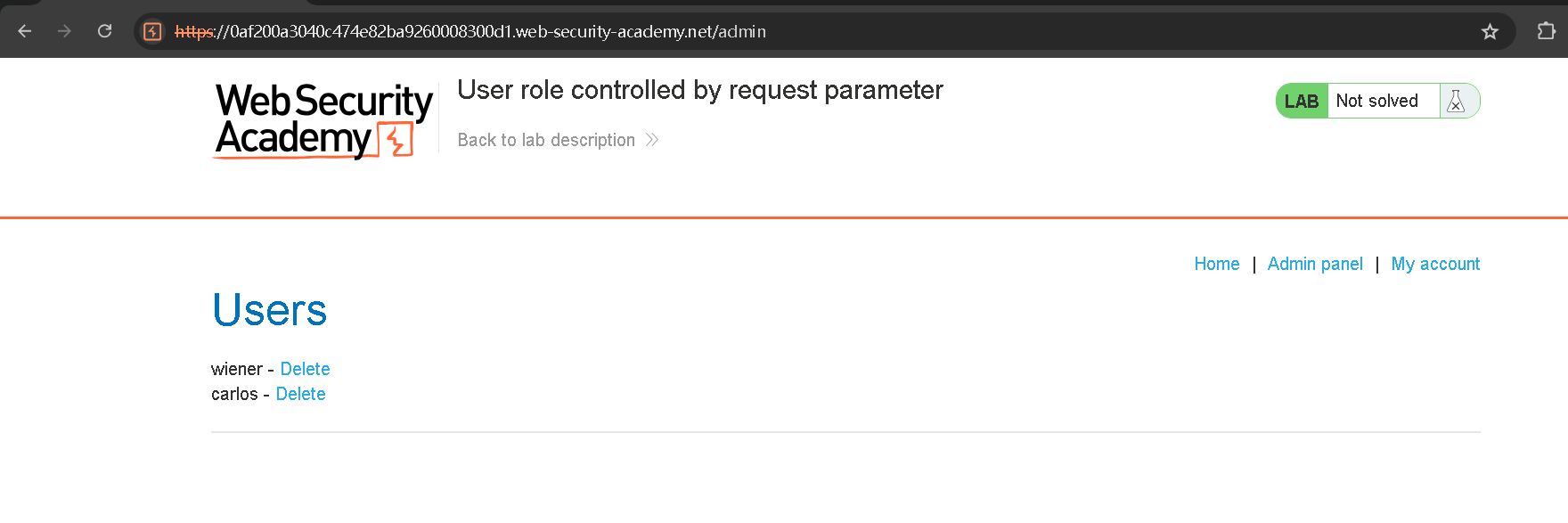Open the My account link
Image resolution: width=1568 pixels, height=523 pixels.
pyautogui.click(x=1435, y=264)
